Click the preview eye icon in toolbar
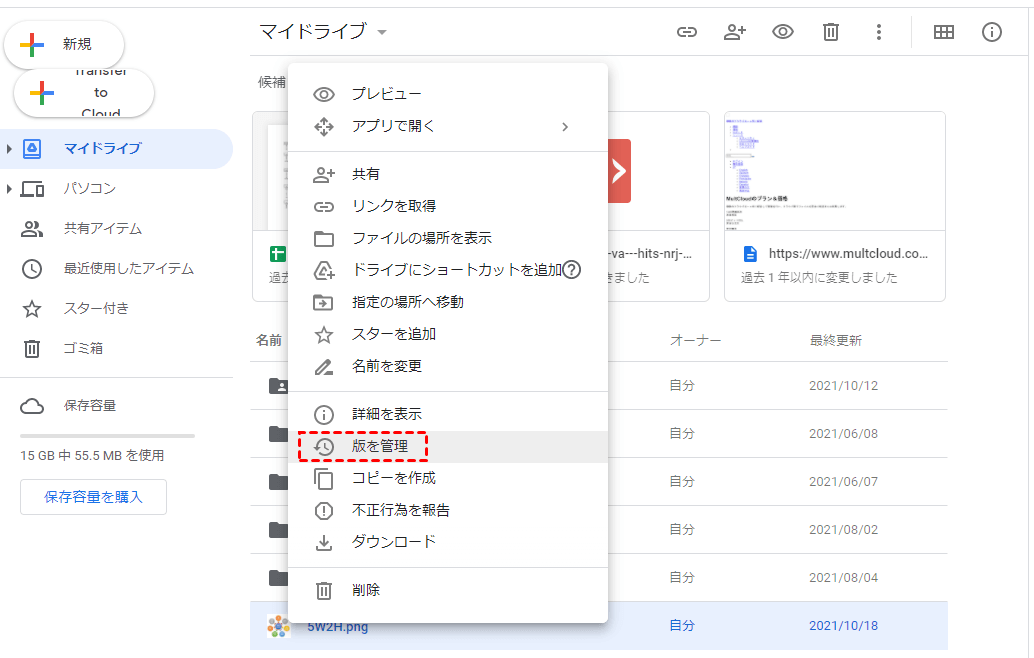Viewport: 1034px width, 658px height. click(x=783, y=32)
